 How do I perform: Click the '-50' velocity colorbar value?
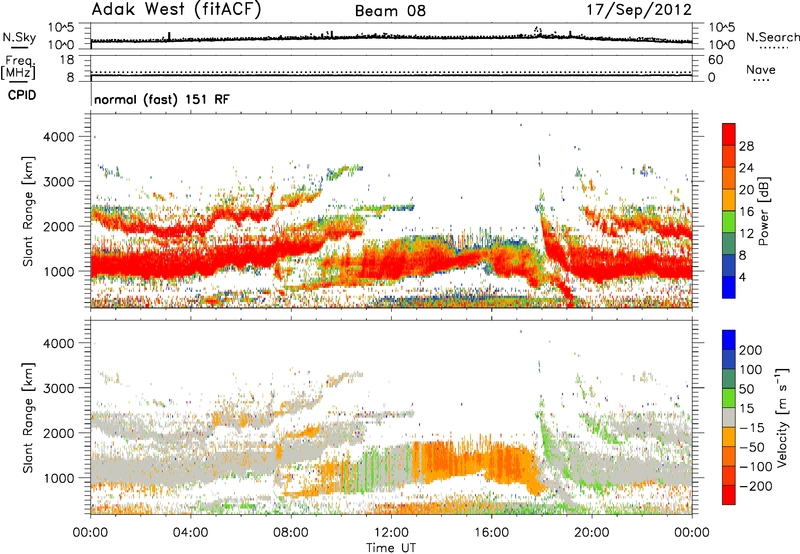[751, 447]
